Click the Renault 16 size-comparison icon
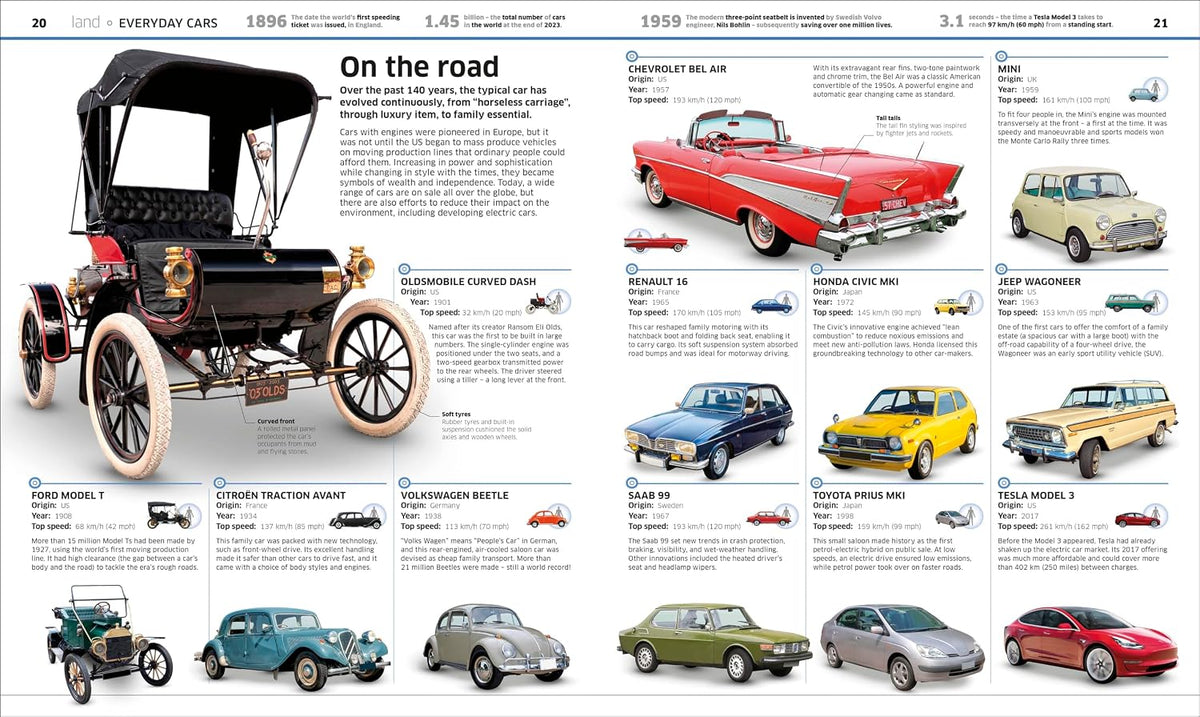Screen dimensions: 1200x717 tap(774, 304)
